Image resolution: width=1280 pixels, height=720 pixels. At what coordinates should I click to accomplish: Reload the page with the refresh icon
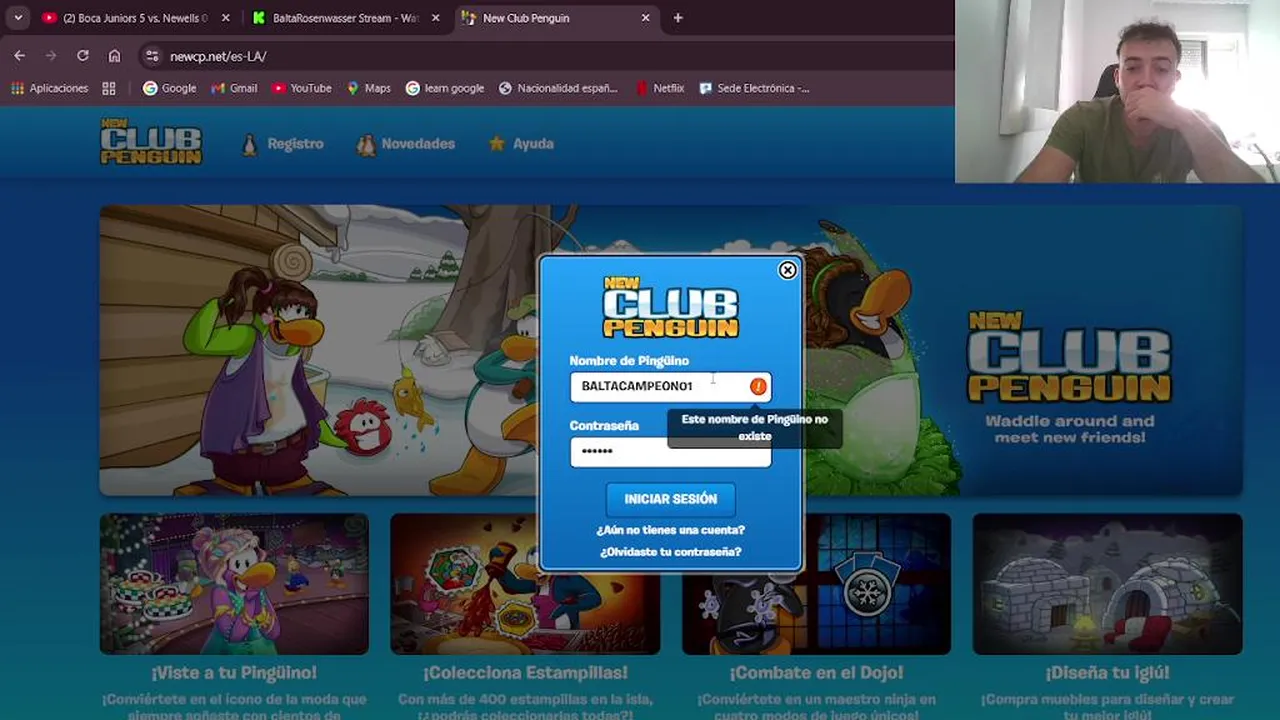click(x=83, y=56)
